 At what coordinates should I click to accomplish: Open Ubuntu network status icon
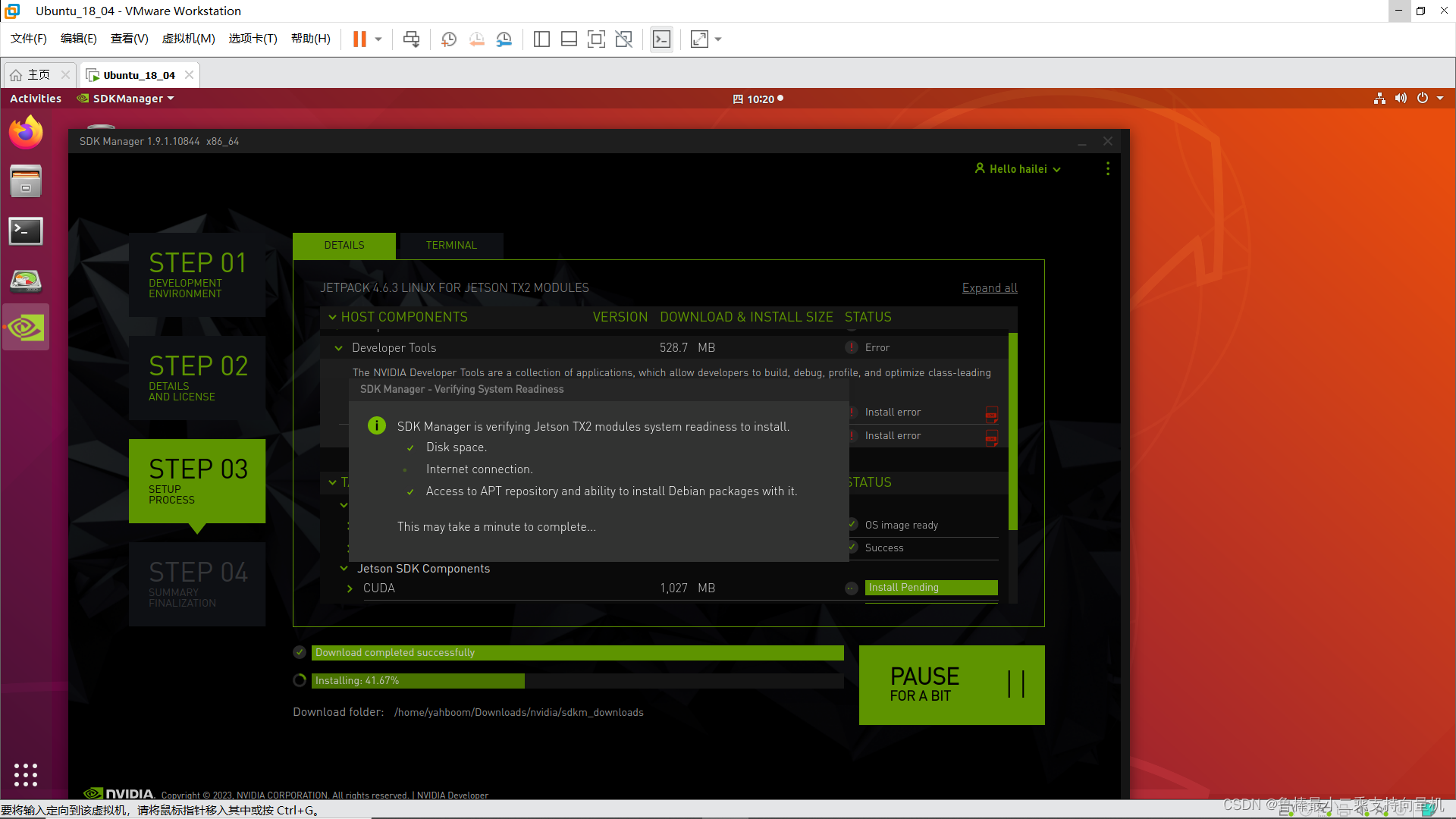tap(1379, 99)
